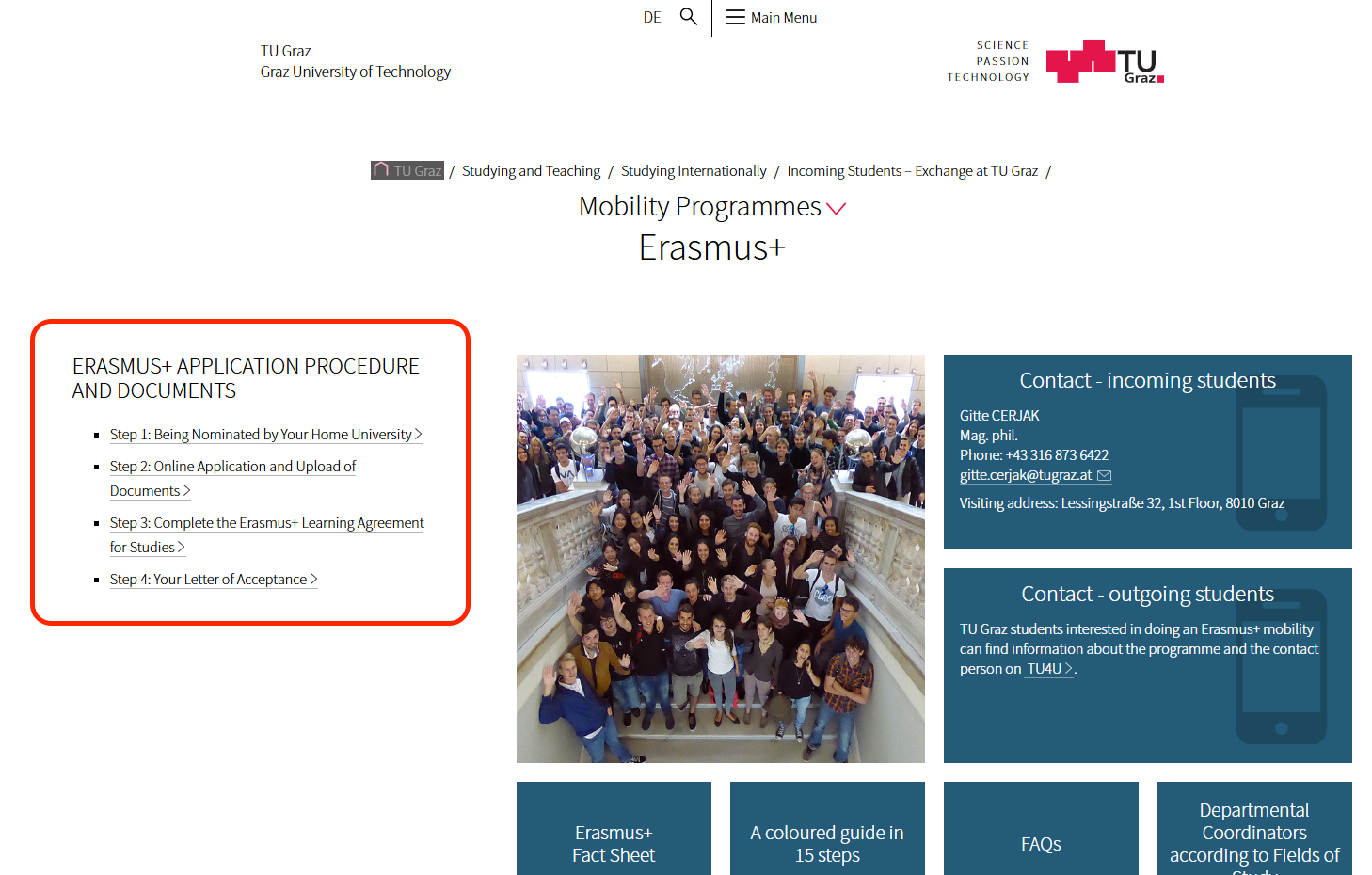Image resolution: width=1372 pixels, height=875 pixels.
Task: Click the envelope icon beside the email address
Action: (1105, 476)
